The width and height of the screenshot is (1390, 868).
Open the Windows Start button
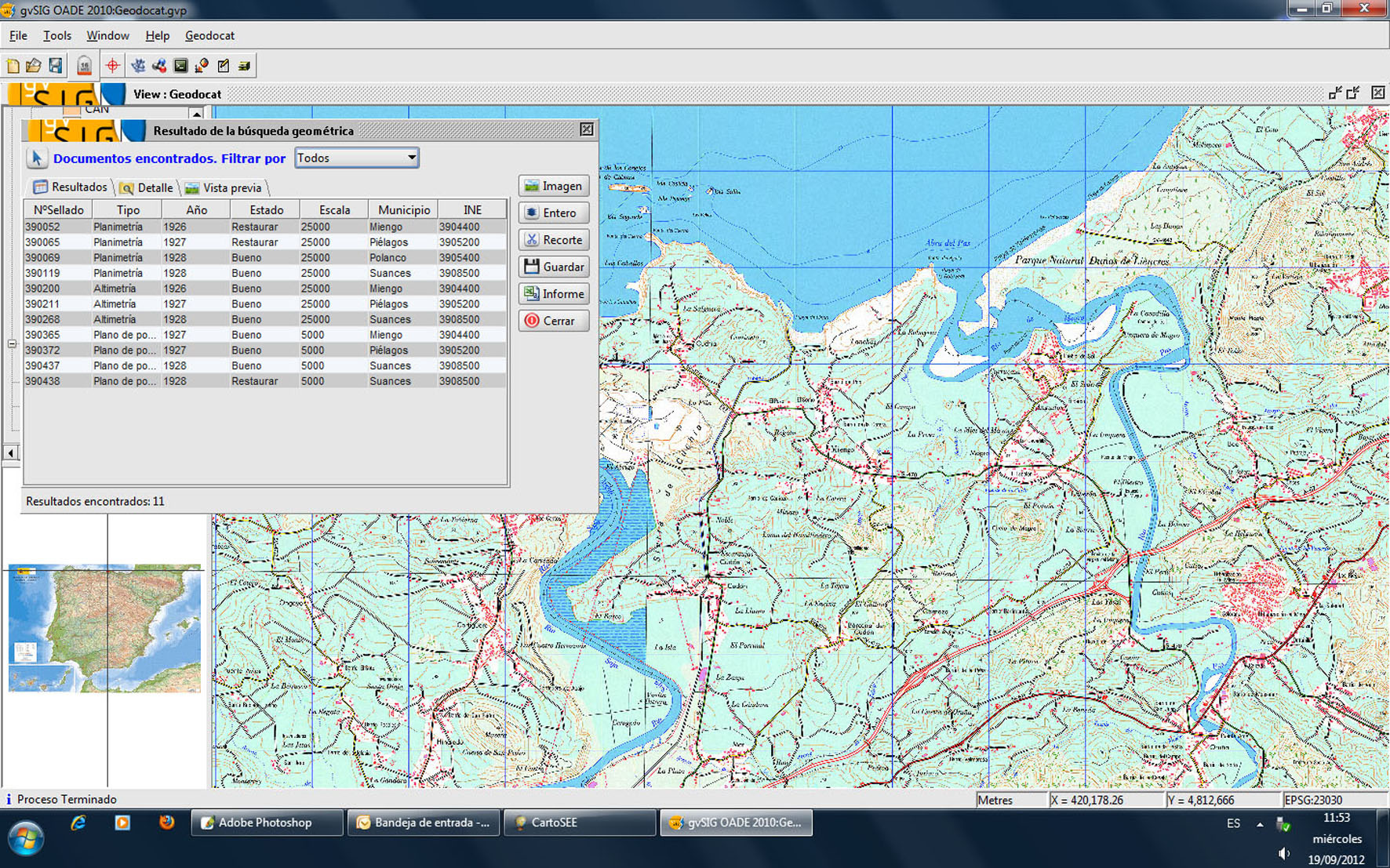(26, 838)
